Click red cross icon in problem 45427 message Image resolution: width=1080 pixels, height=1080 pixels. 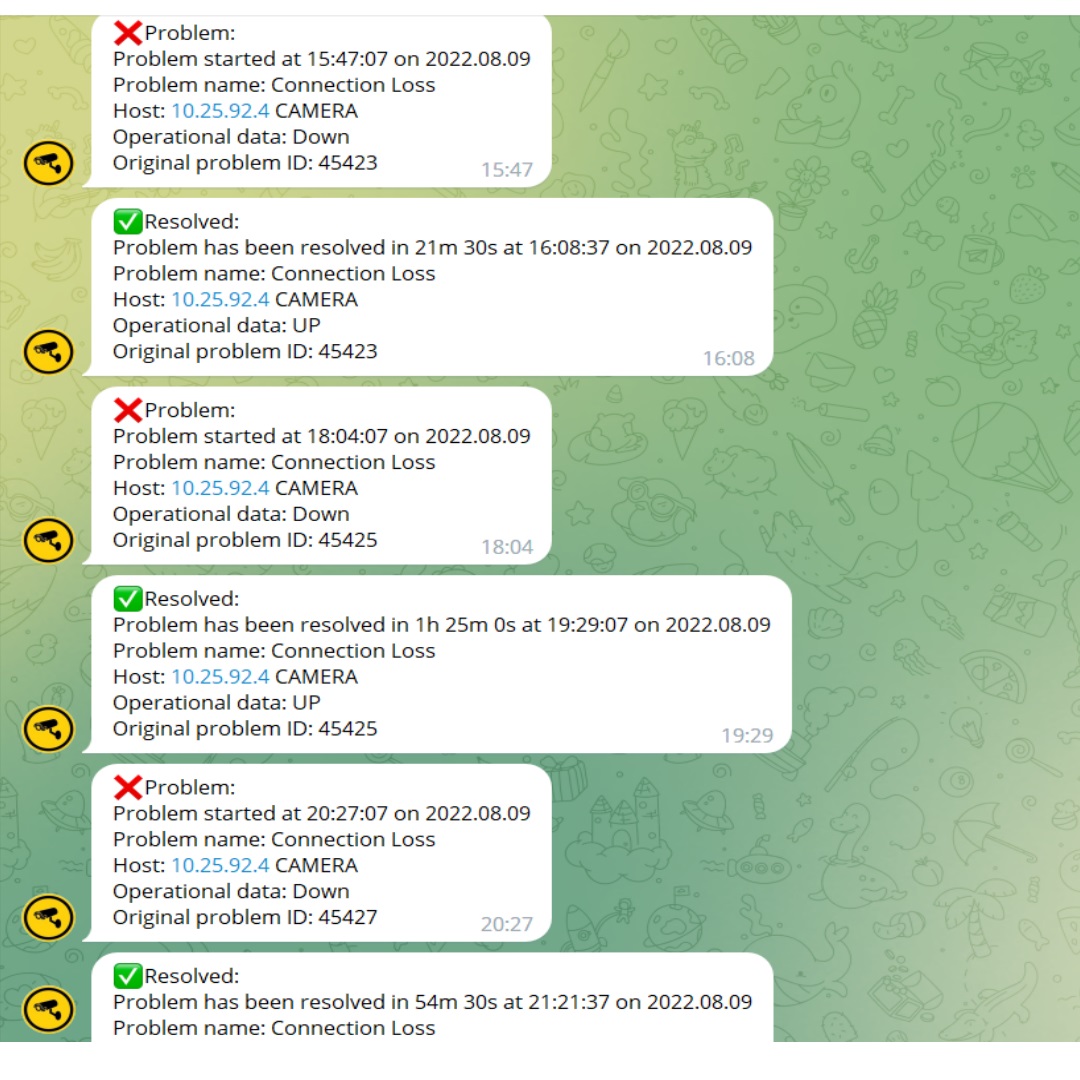pyautogui.click(x=128, y=787)
